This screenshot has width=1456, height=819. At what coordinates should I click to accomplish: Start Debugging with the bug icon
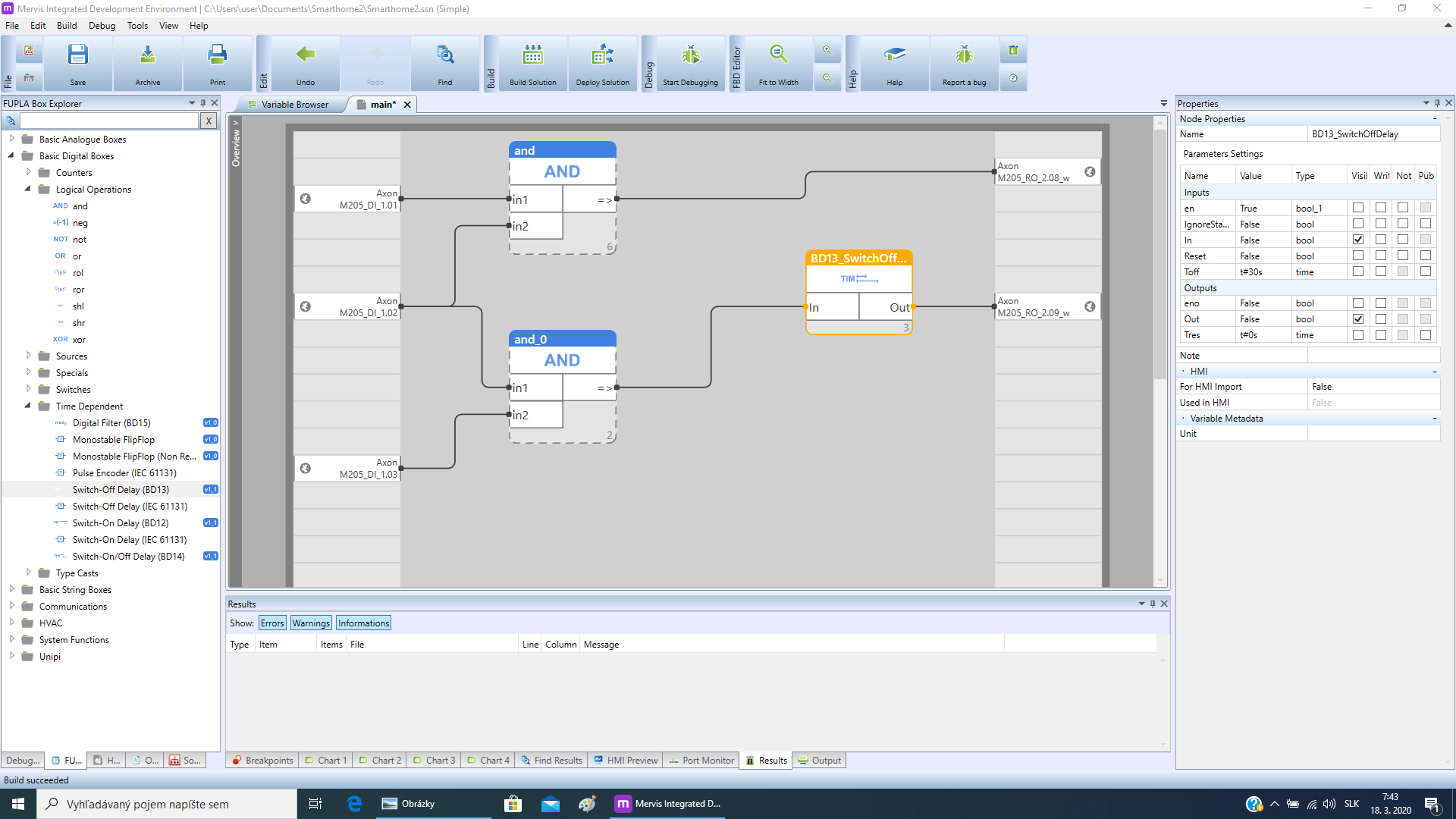coord(690,55)
